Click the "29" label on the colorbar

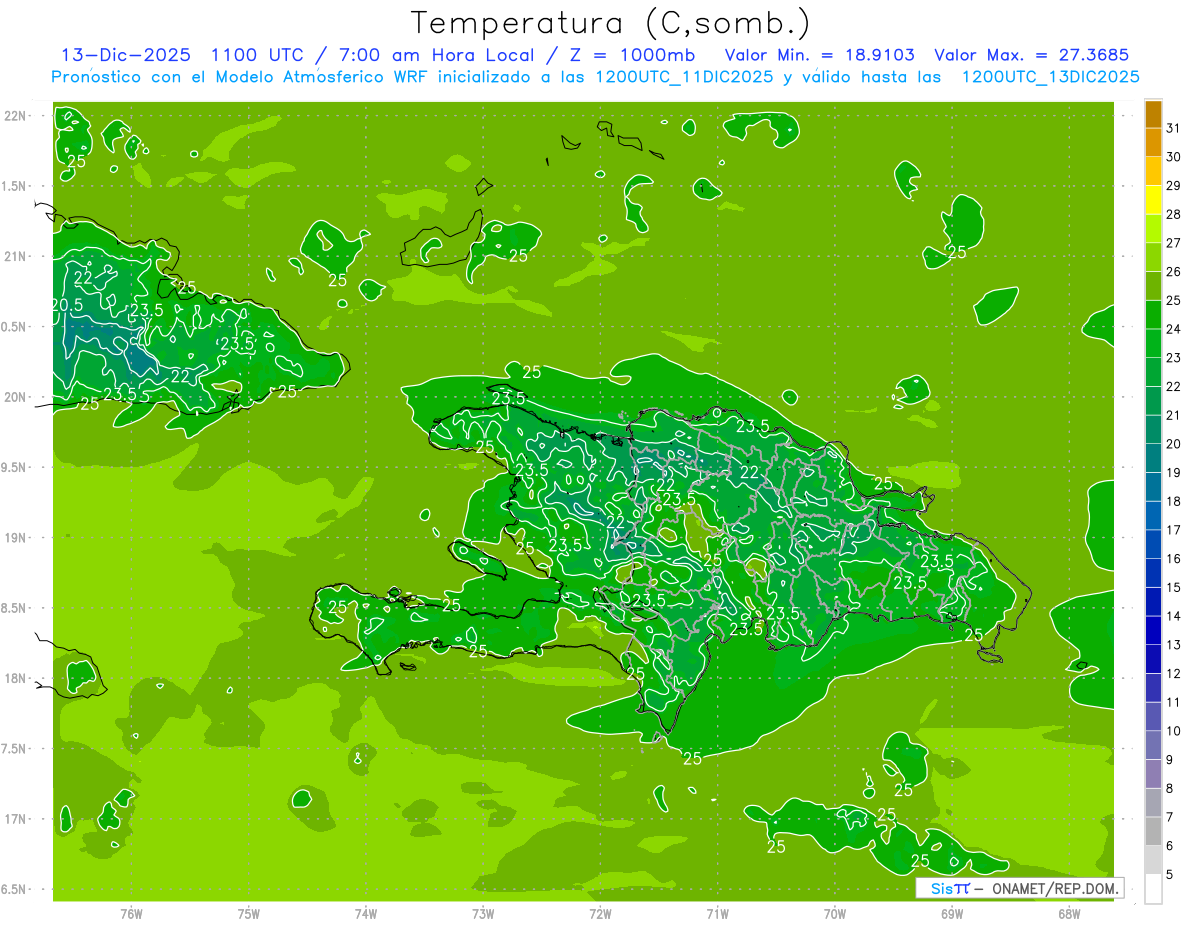(1174, 185)
